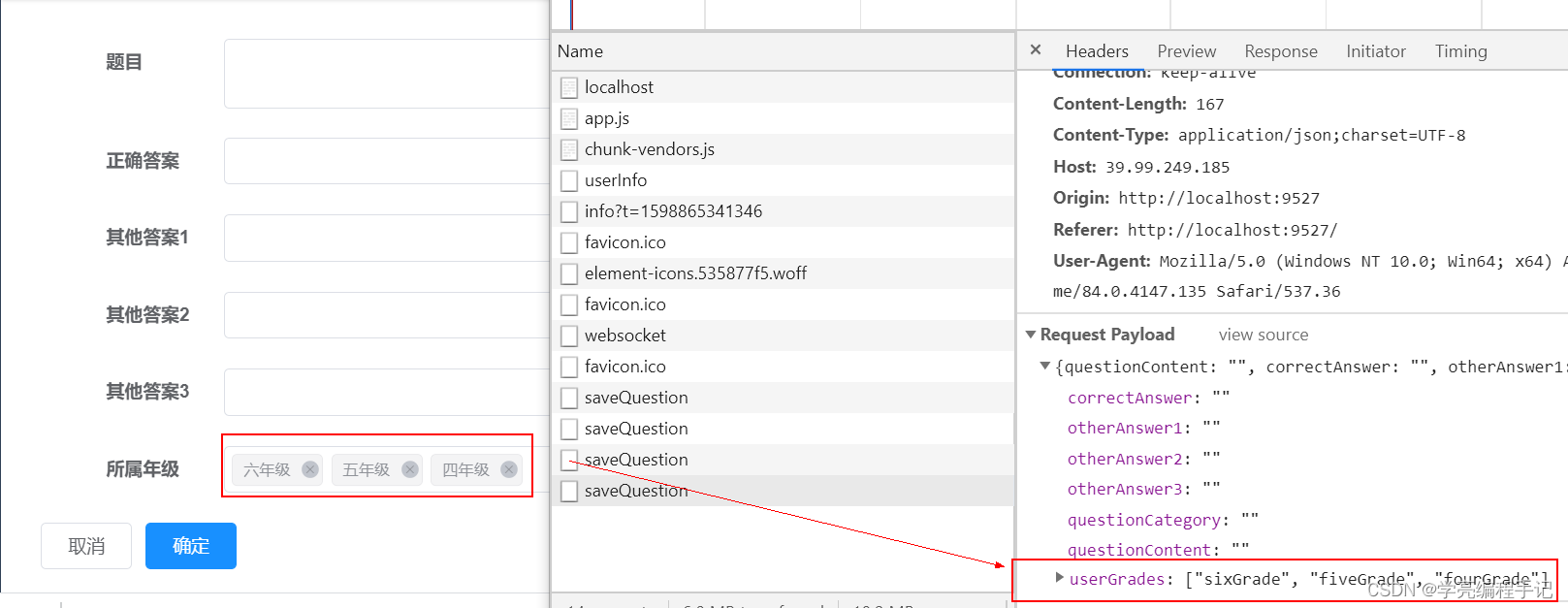Focus the 正确答案 input field
The width and height of the screenshot is (1568, 608).
click(x=387, y=161)
